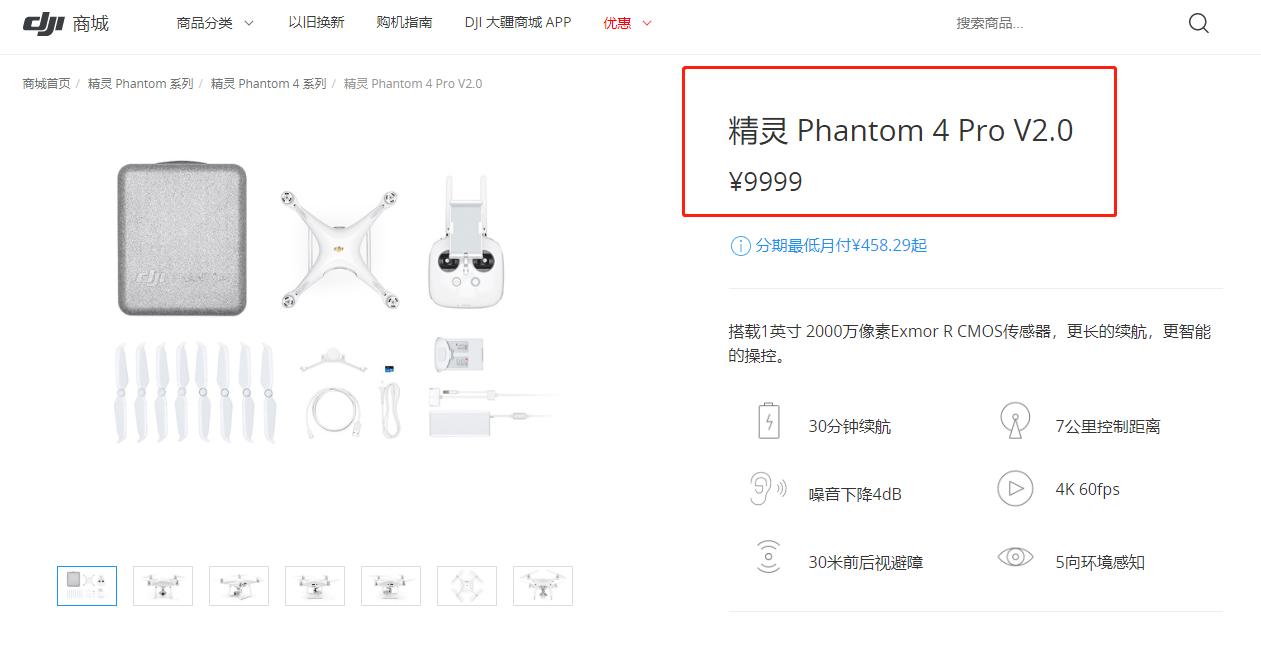The height and width of the screenshot is (650, 1261).
Task: Click the ear noise reduction icon
Action: [x=768, y=488]
